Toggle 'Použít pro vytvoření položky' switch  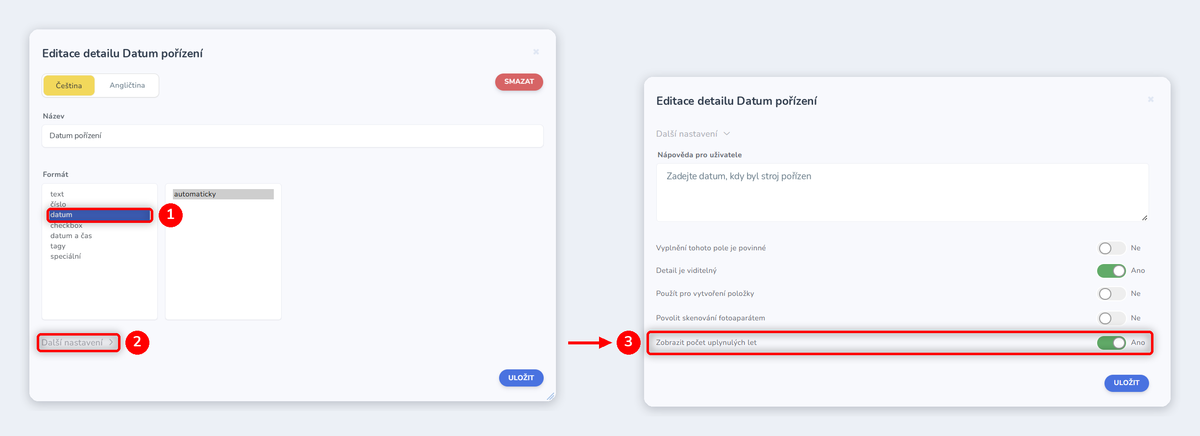(x=1111, y=294)
